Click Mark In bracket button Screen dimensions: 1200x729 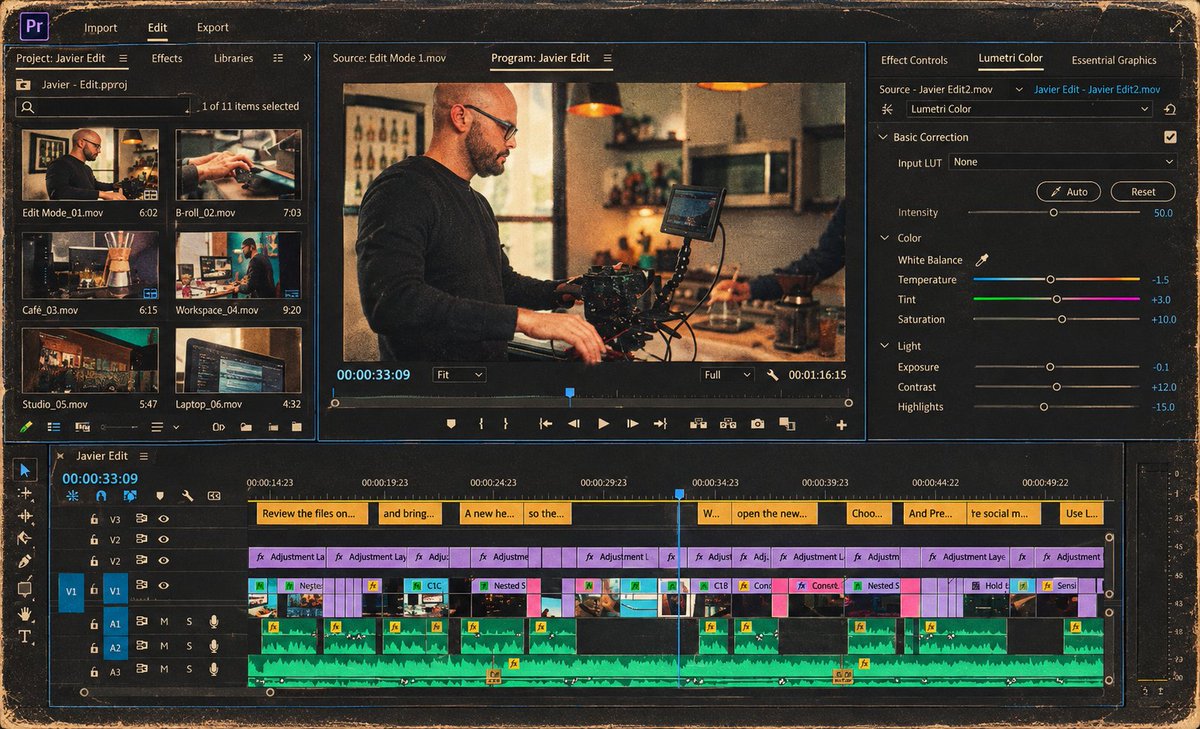pos(482,424)
